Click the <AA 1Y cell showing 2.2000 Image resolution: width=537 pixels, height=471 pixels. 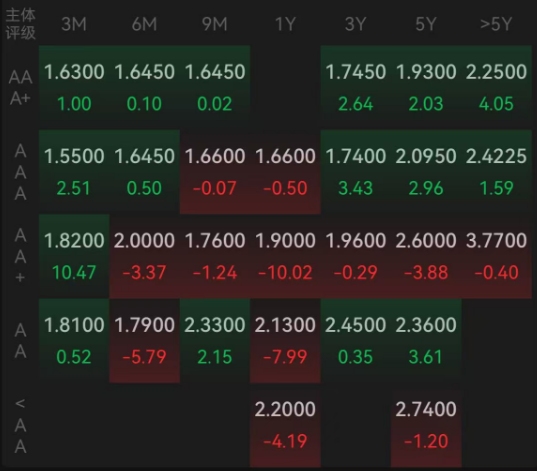point(285,425)
